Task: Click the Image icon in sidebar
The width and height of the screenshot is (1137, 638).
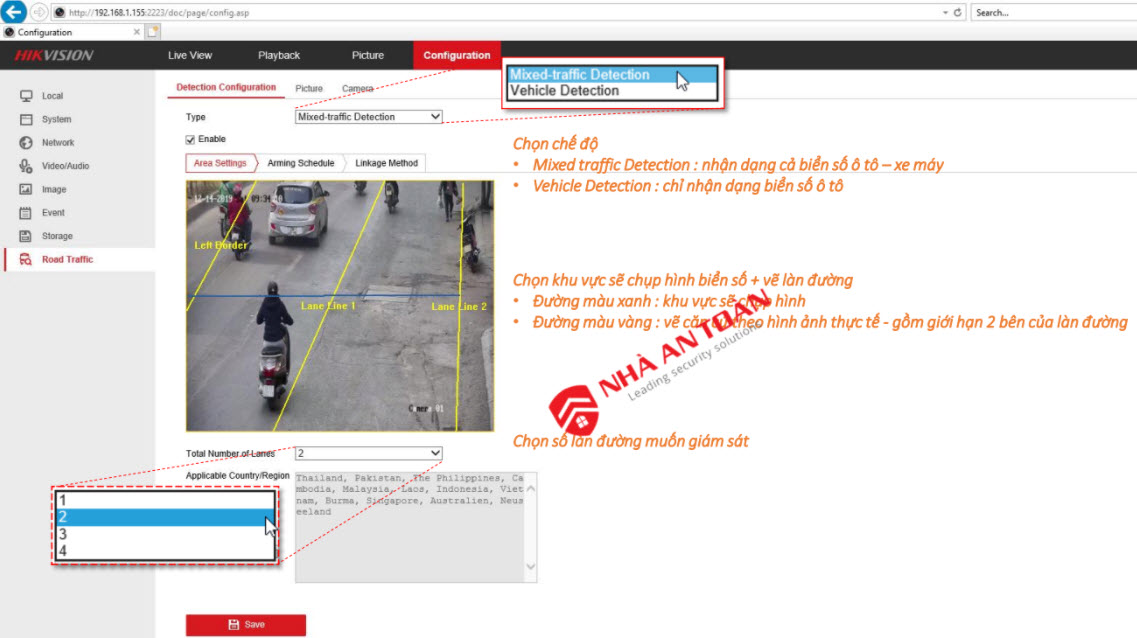Action: 26,189
